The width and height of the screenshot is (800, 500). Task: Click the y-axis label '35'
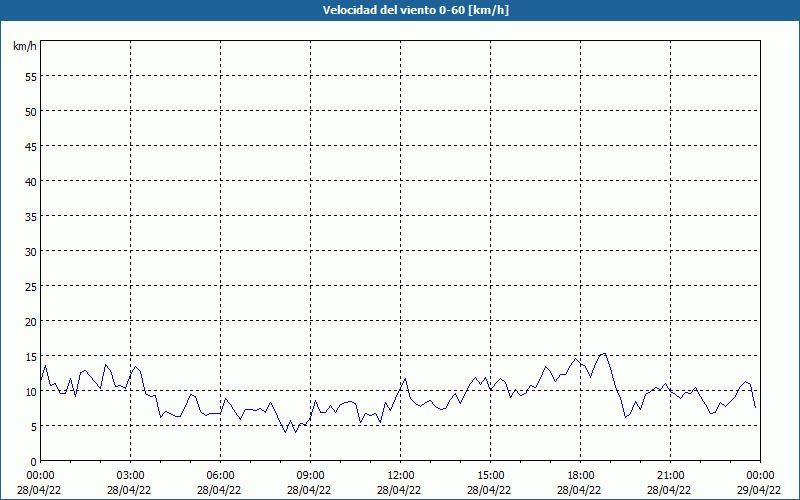pos(31,216)
